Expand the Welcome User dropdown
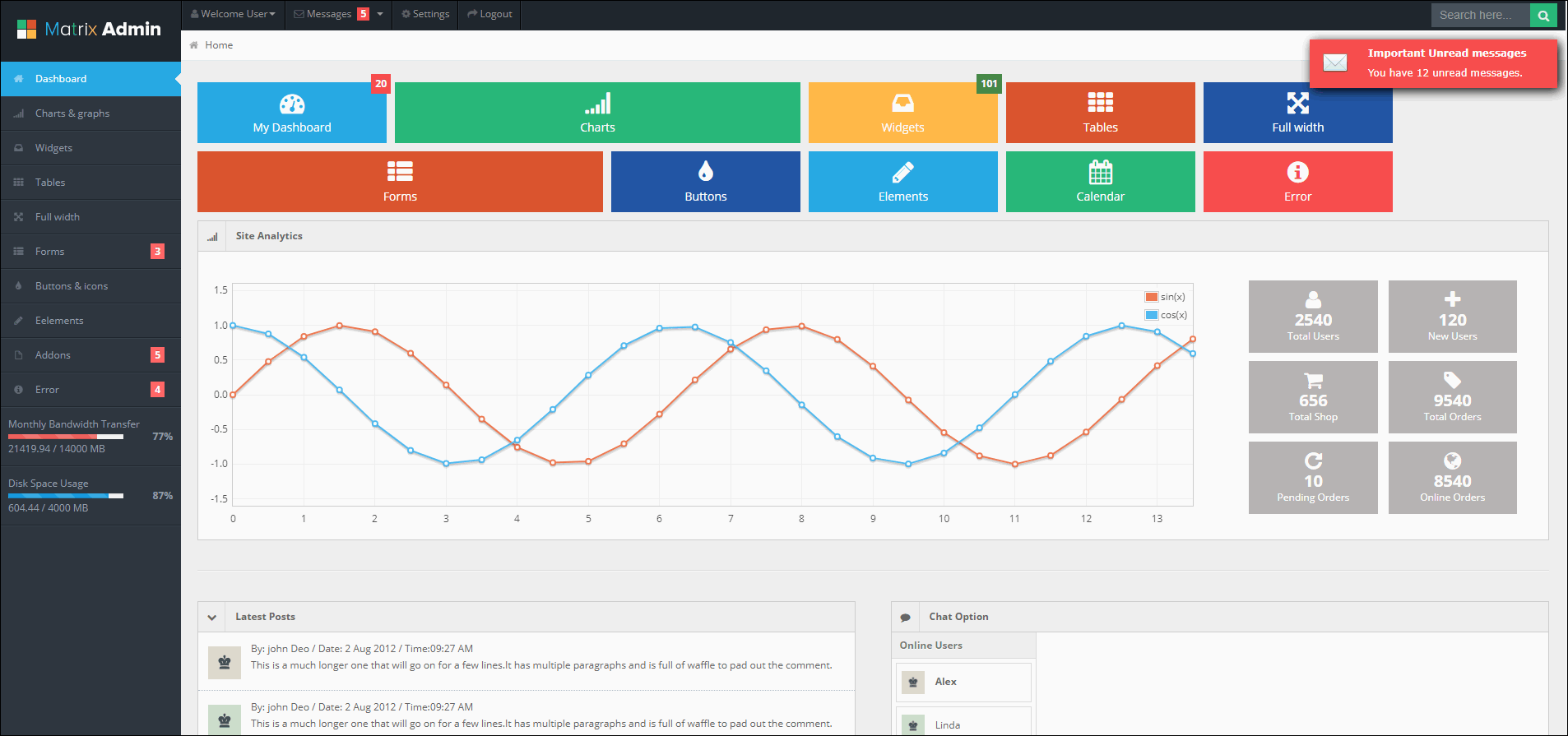 [233, 14]
